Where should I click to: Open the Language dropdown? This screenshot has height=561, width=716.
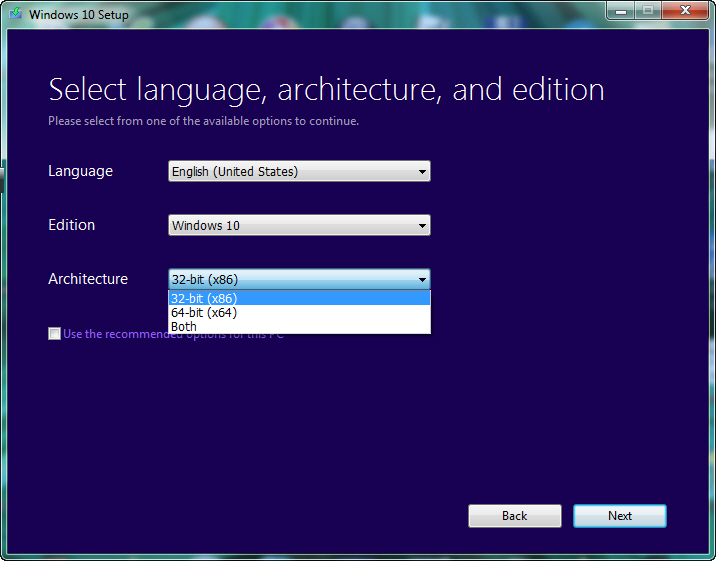click(299, 171)
